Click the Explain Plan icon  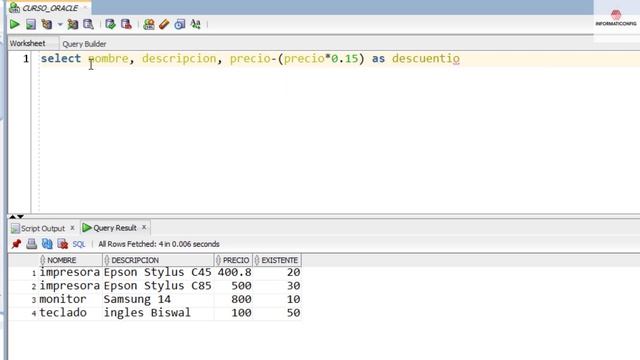[x=47, y=24]
